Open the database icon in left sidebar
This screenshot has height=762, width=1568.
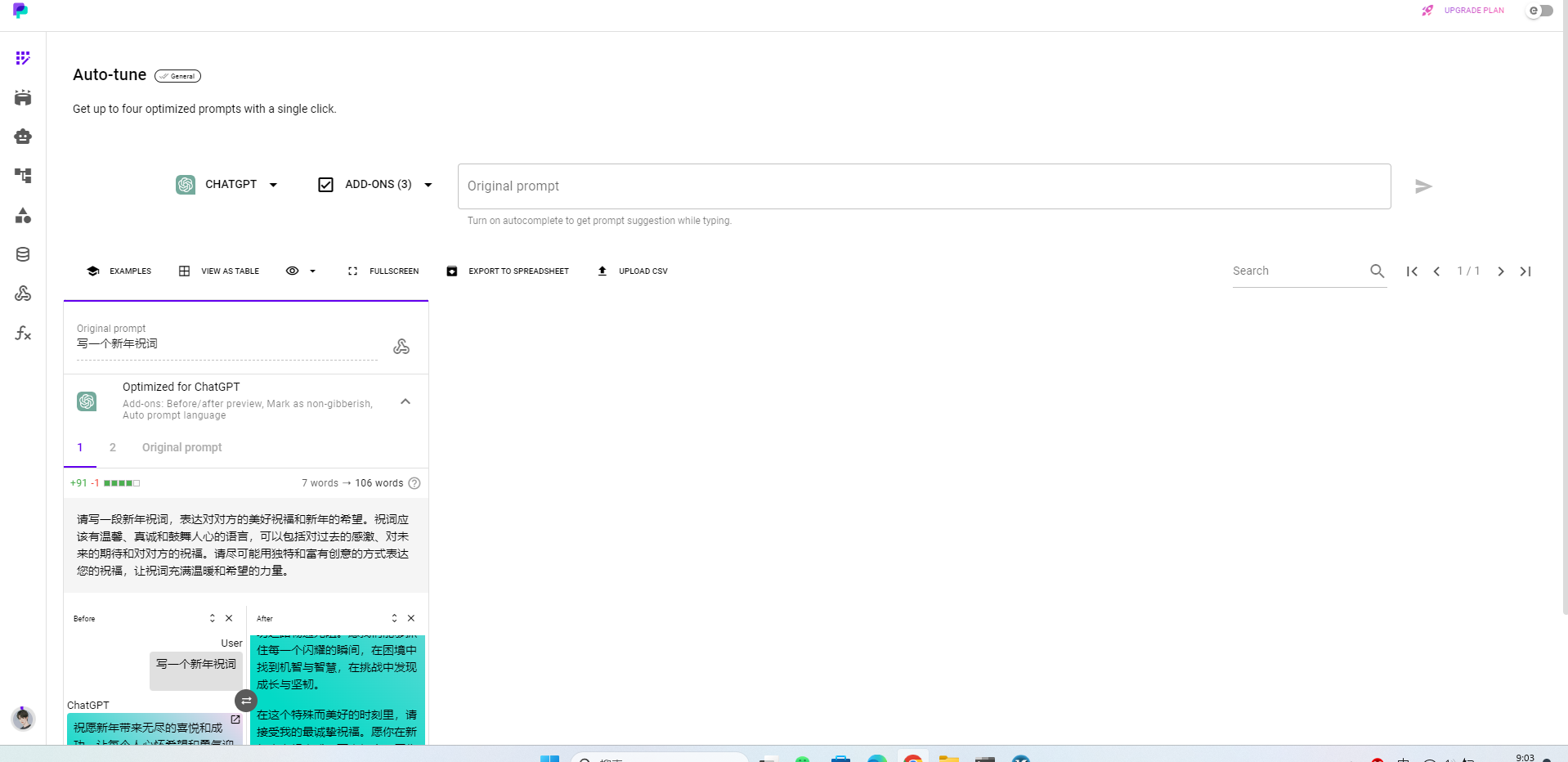[x=23, y=254]
